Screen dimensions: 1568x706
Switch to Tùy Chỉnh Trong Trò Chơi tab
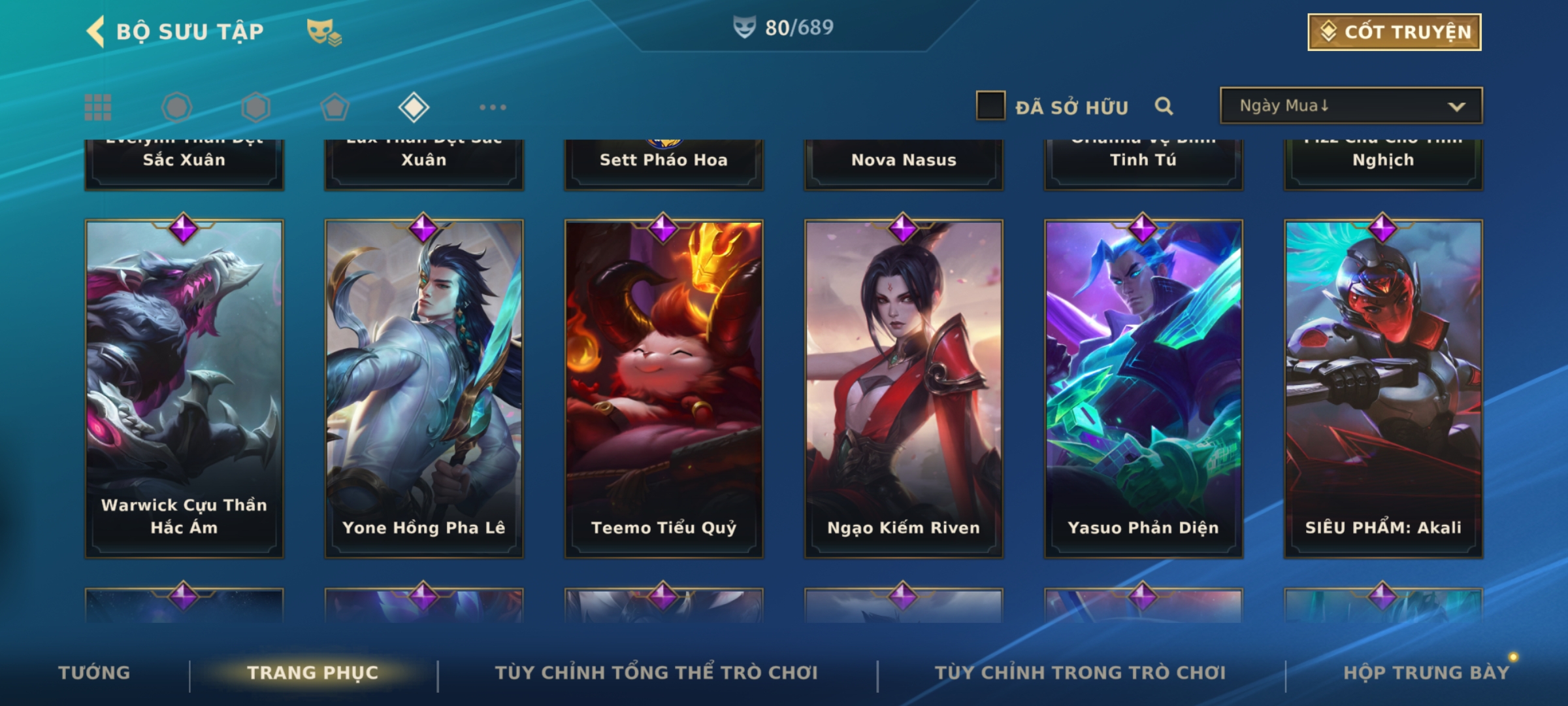tap(1080, 673)
